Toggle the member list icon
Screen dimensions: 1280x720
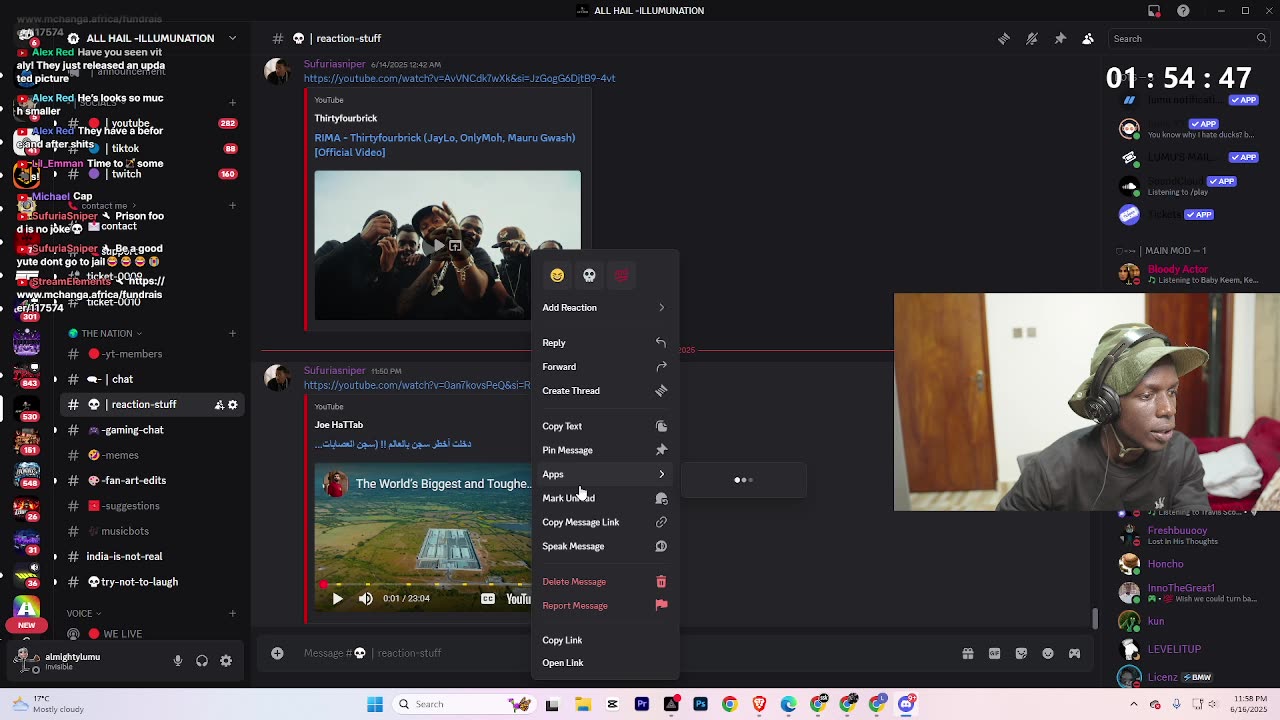[1088, 39]
